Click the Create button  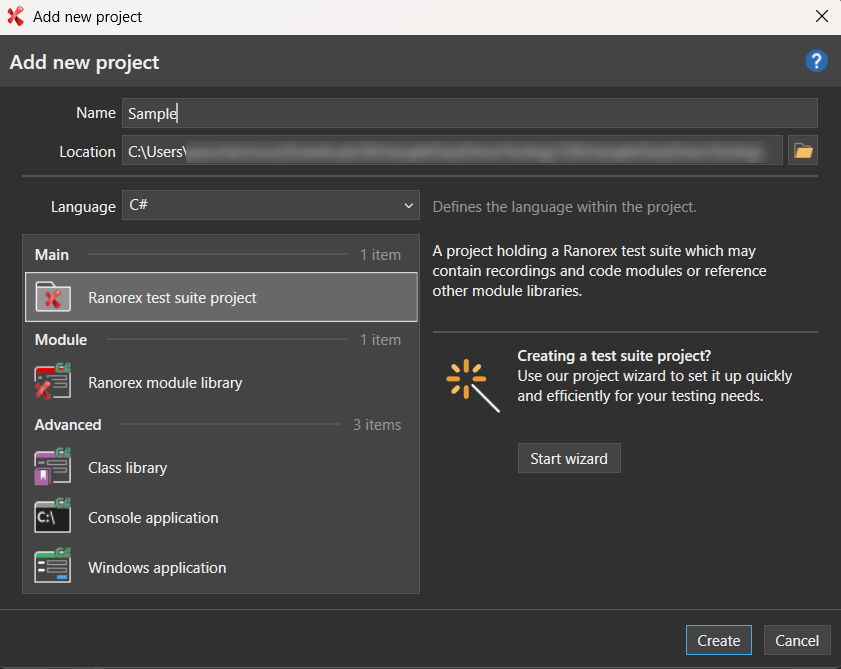click(x=718, y=640)
